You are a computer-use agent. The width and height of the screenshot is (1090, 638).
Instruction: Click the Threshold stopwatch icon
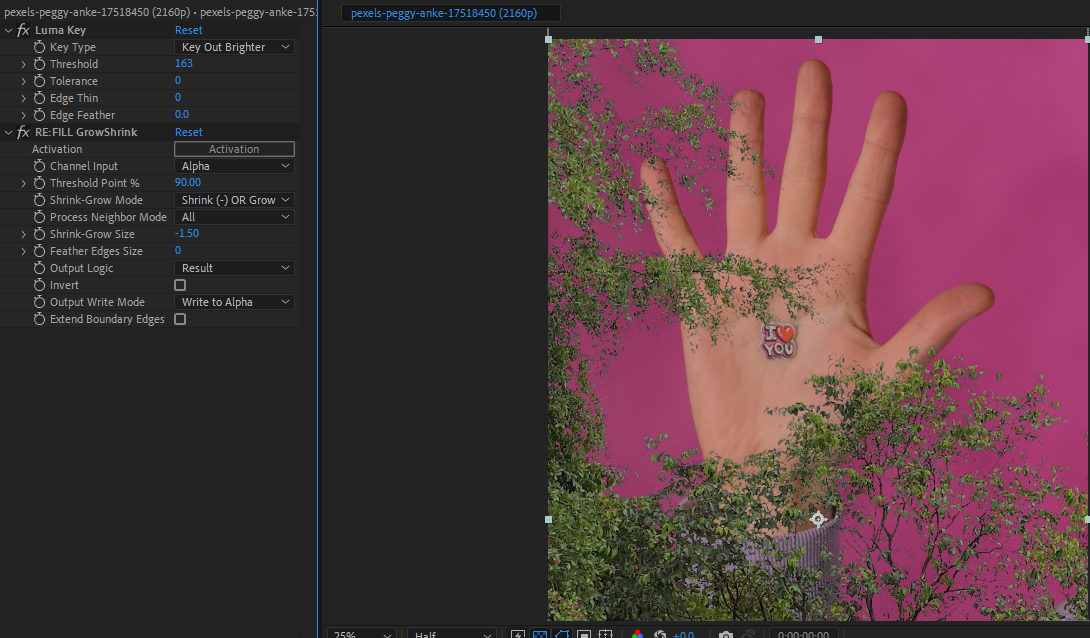coord(40,64)
